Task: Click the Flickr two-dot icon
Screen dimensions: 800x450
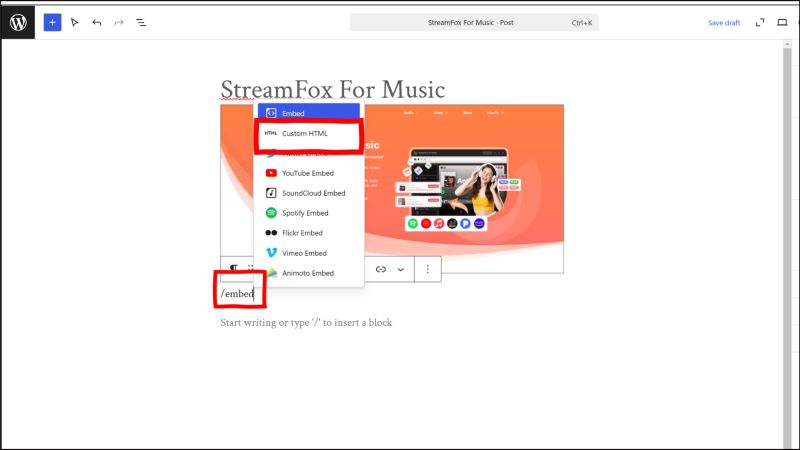Action: pos(271,233)
